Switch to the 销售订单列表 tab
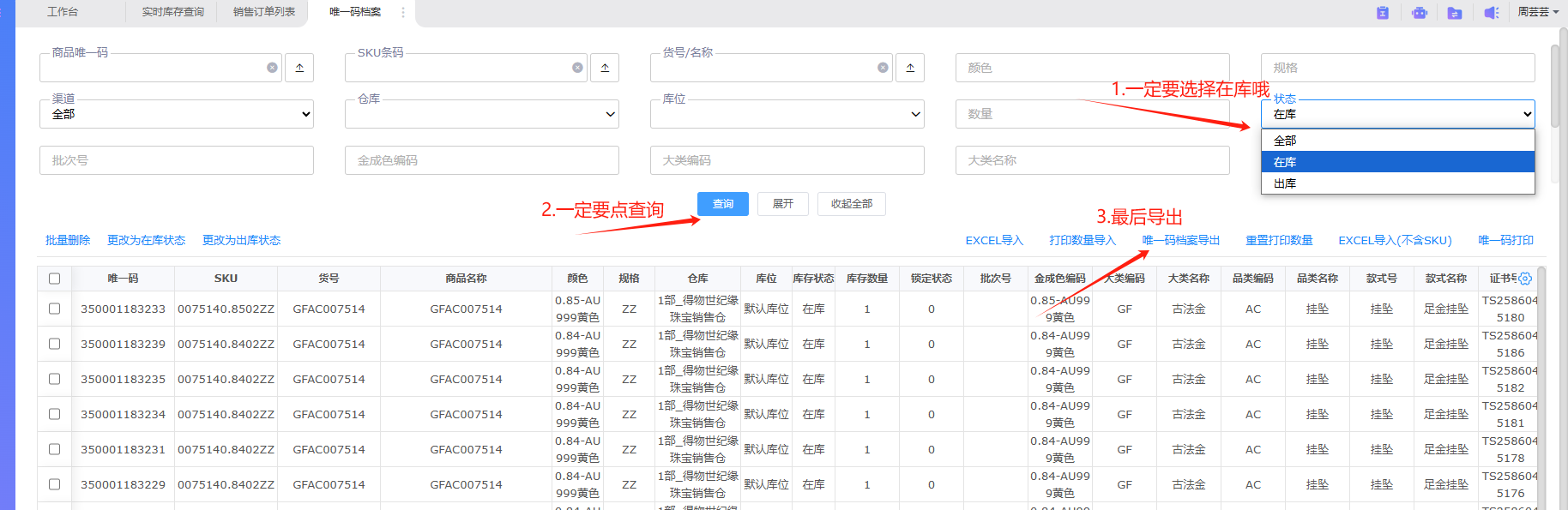The image size is (1568, 510). click(264, 12)
